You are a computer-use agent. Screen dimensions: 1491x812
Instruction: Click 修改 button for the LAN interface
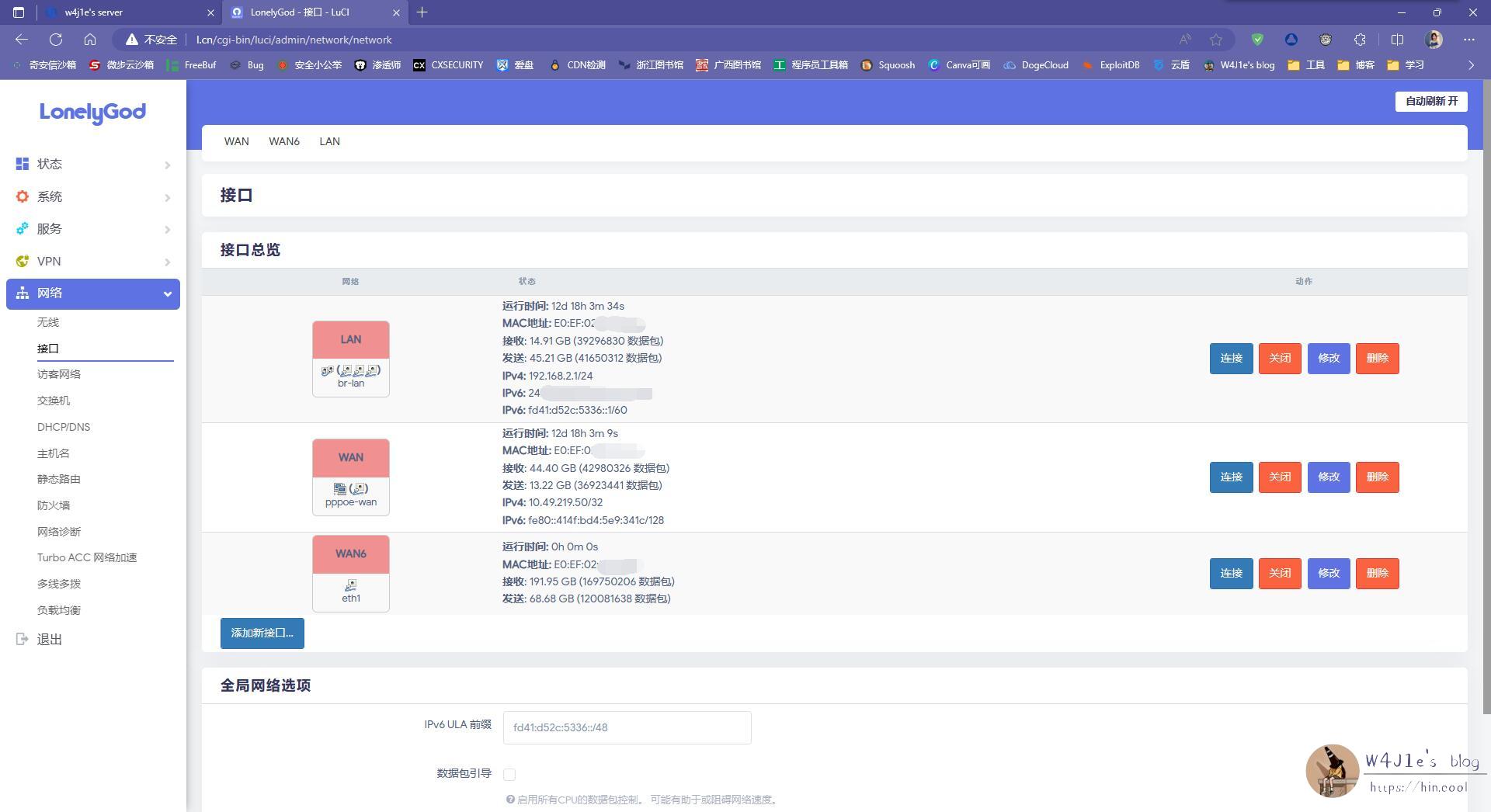1328,358
